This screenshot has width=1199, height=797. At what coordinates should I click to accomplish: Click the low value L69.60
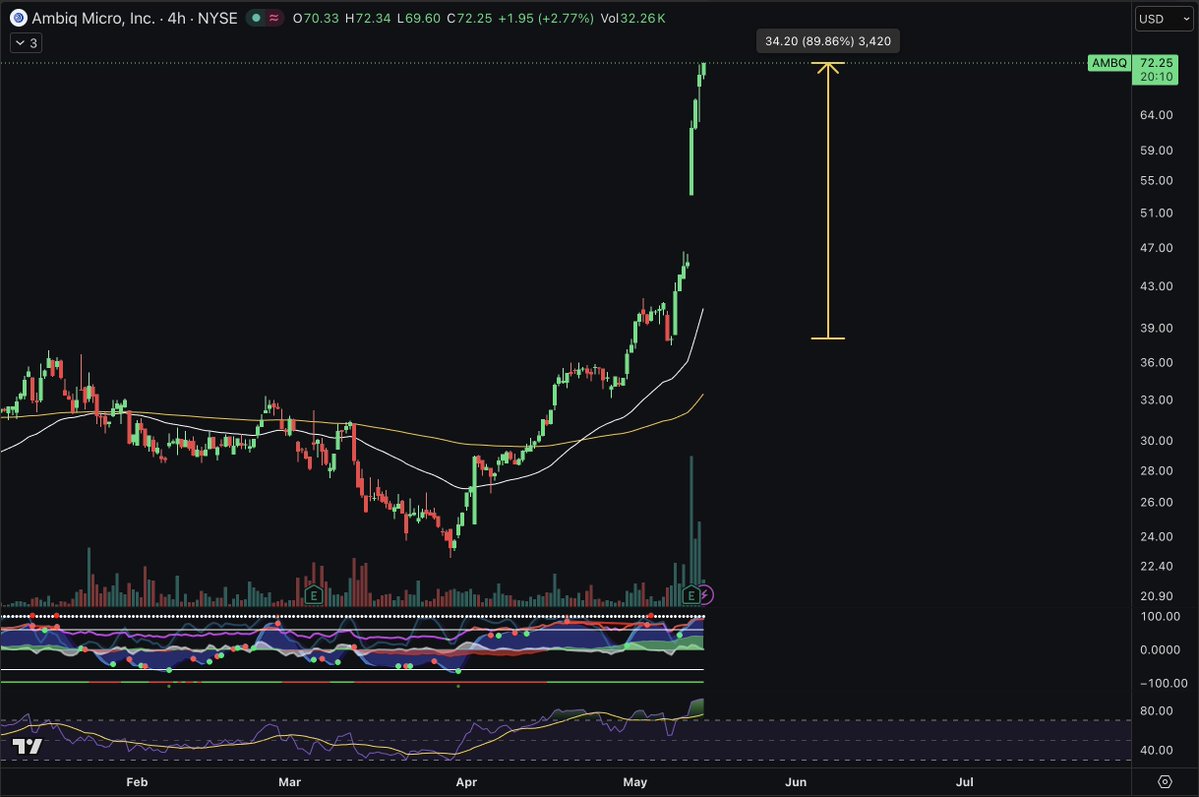coord(419,18)
